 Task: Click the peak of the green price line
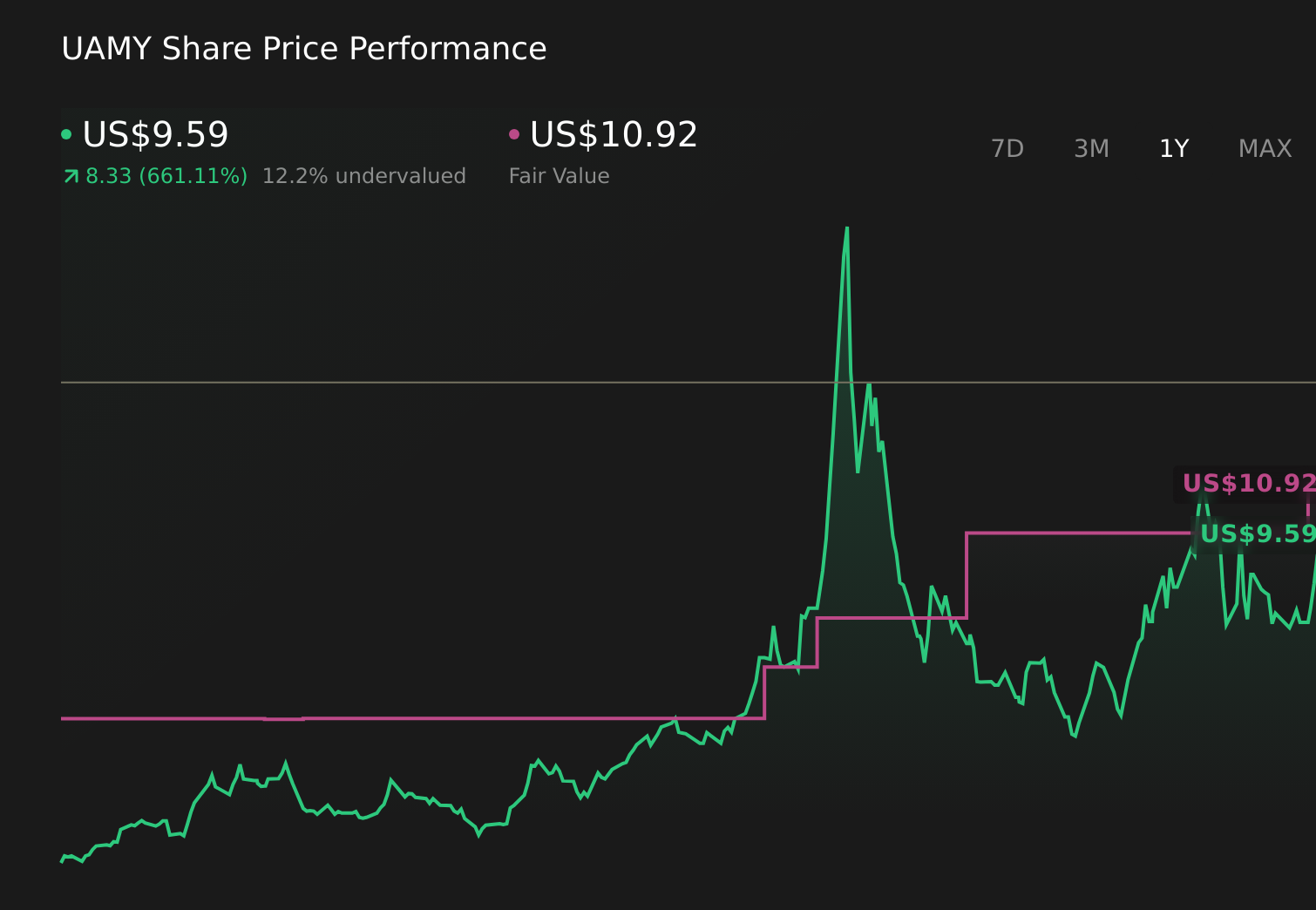pos(847,228)
